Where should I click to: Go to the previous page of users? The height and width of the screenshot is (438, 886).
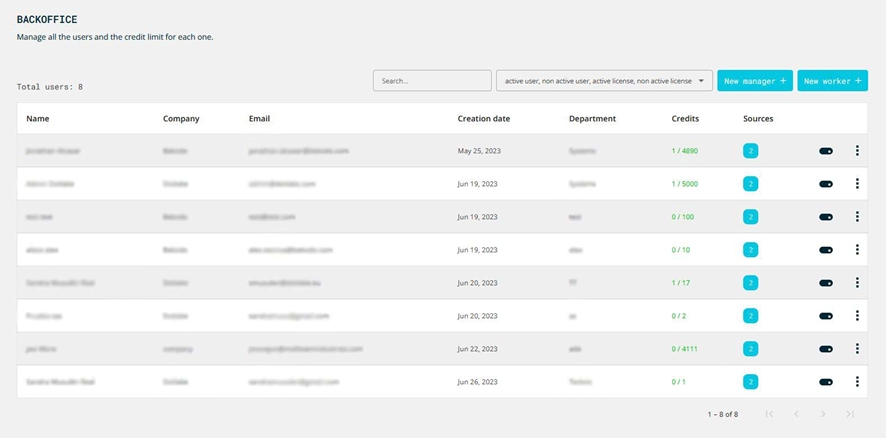point(796,414)
